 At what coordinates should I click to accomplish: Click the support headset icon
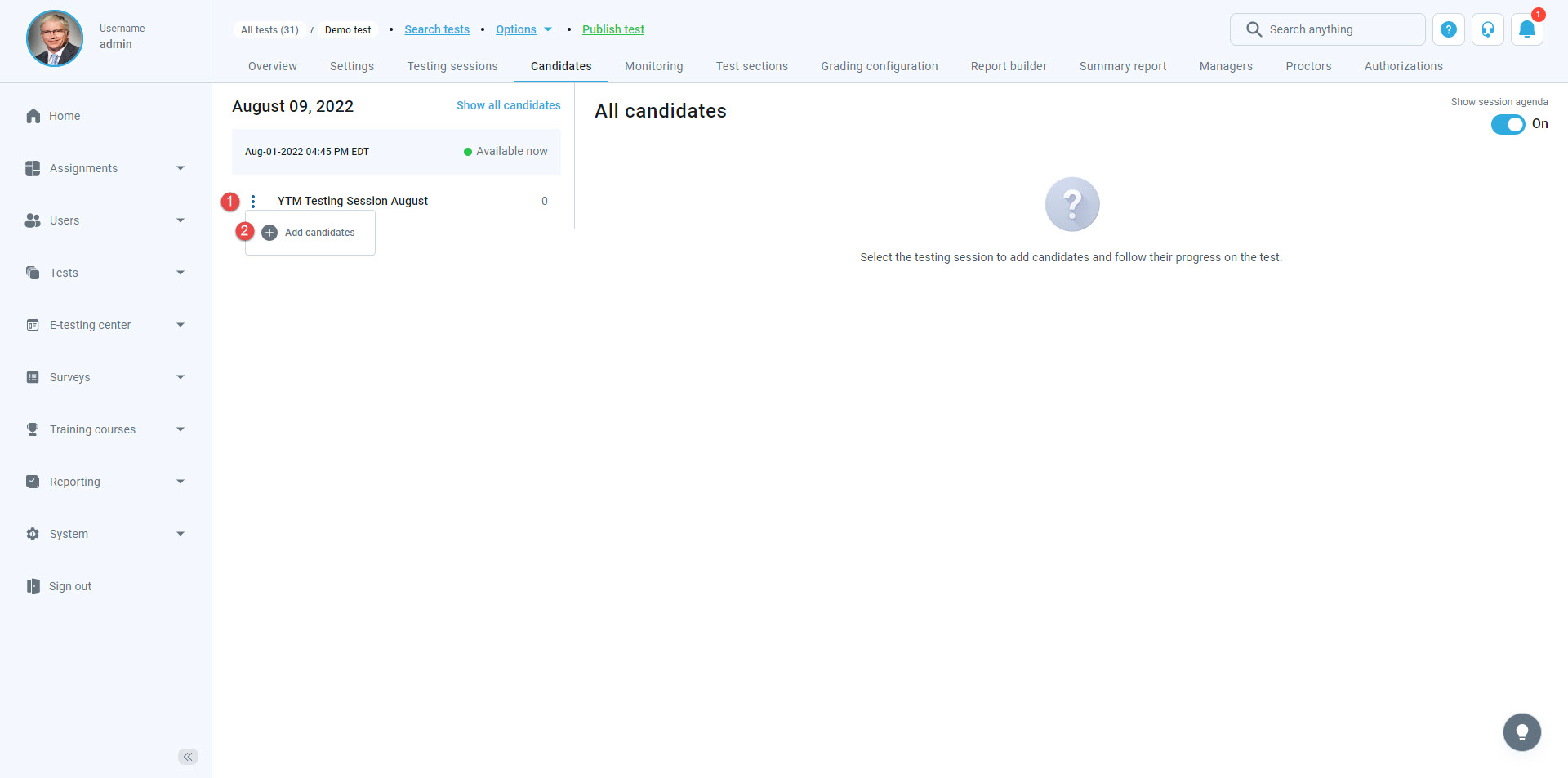click(1487, 30)
